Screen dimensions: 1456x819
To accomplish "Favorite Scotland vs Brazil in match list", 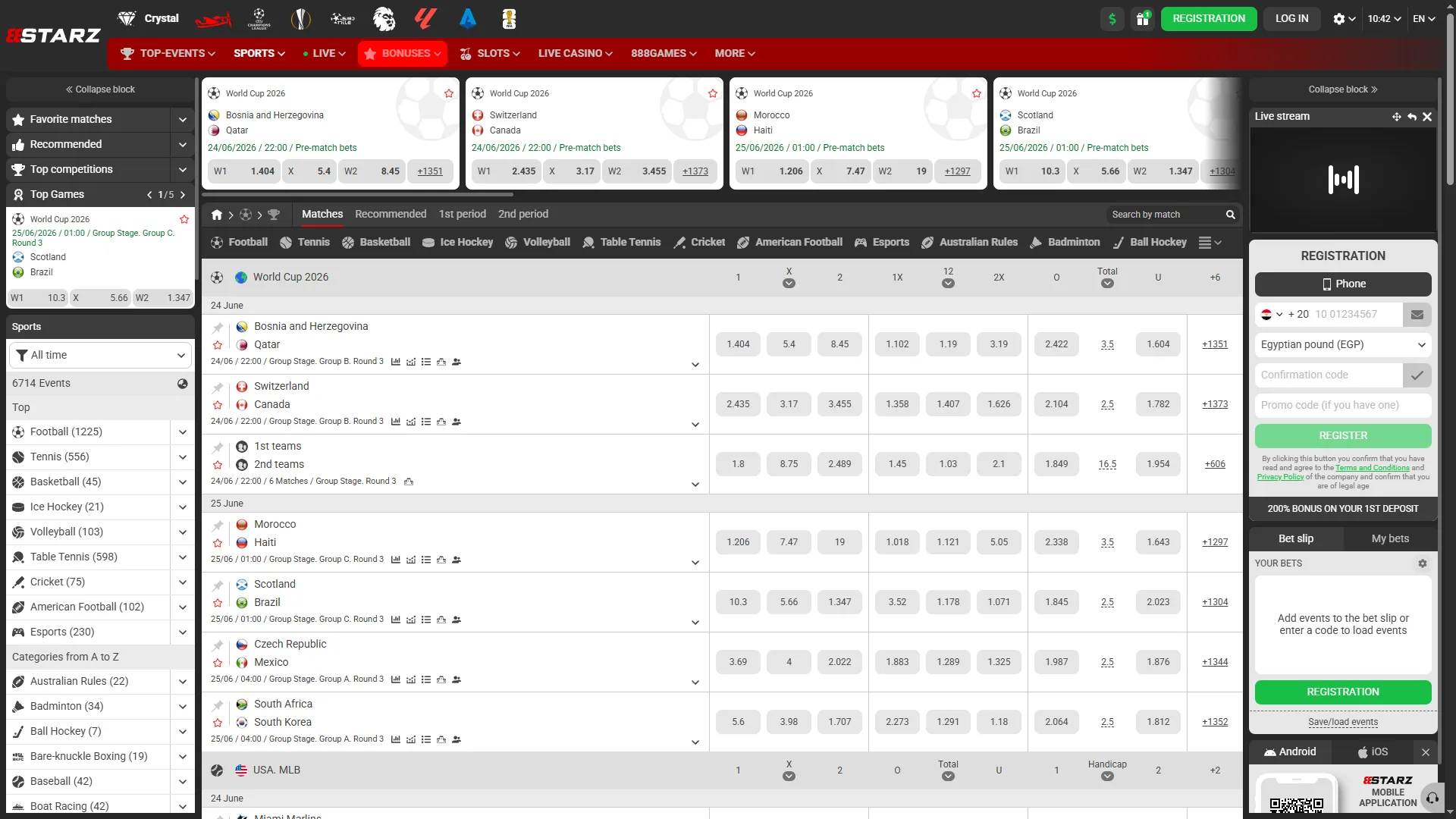I will tap(218, 604).
